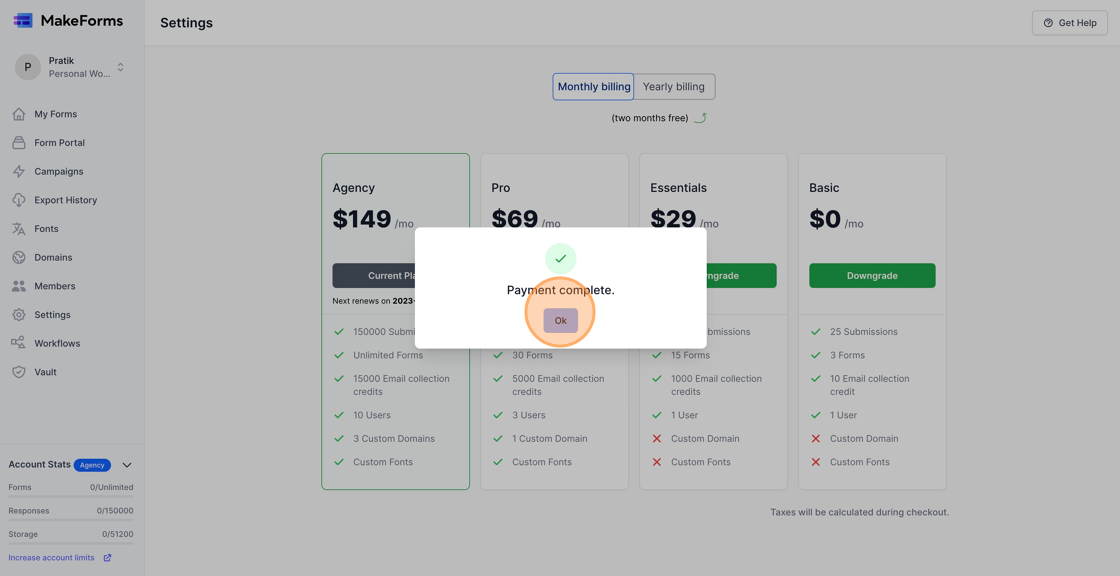Click the Agency badge in Account Stats
The width and height of the screenshot is (1120, 576).
[92, 464]
